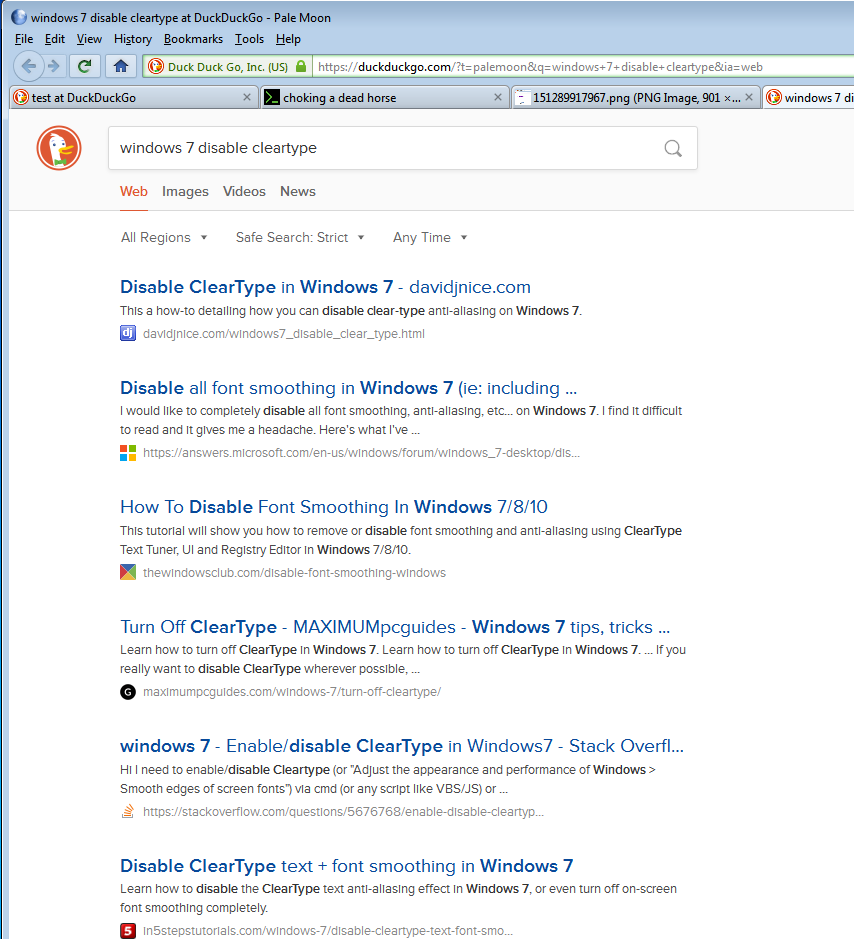
Task: Expand the All Regions dropdown
Action: (164, 238)
